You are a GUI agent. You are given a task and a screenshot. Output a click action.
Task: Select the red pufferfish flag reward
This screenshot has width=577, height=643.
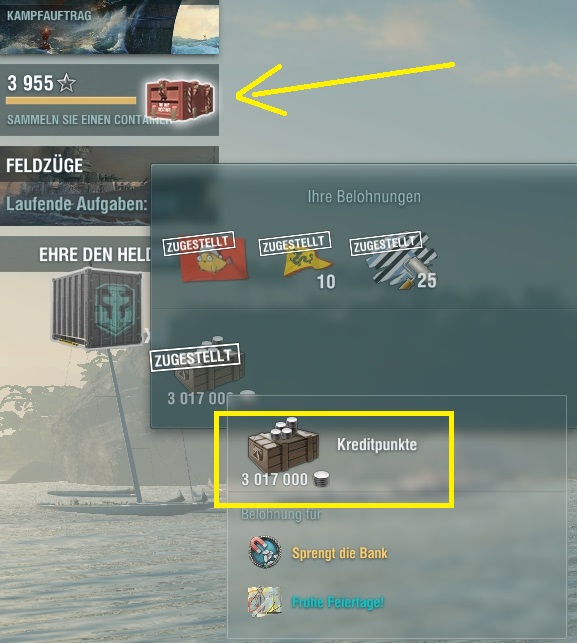point(213,260)
